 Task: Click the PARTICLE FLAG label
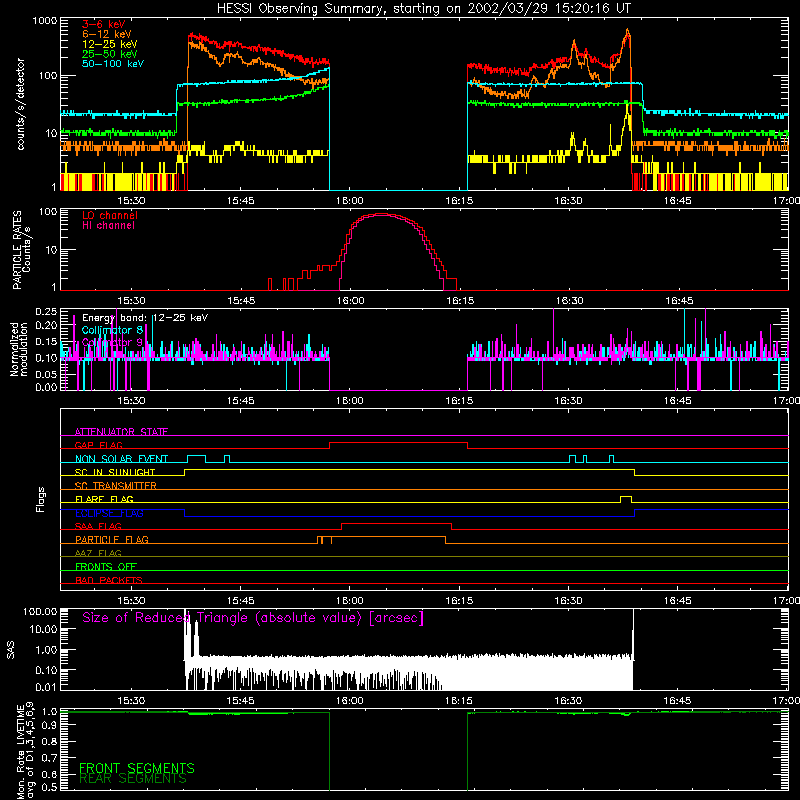pyautogui.click(x=112, y=540)
